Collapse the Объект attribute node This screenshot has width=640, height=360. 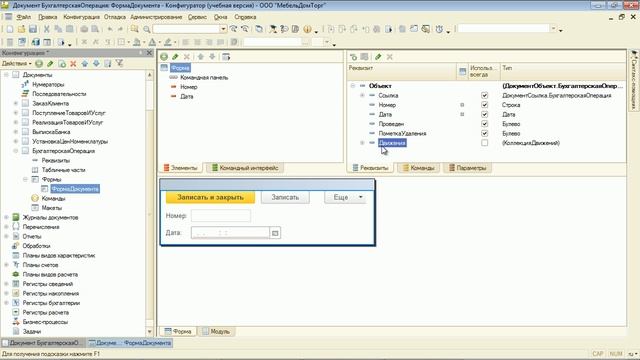tap(353, 86)
